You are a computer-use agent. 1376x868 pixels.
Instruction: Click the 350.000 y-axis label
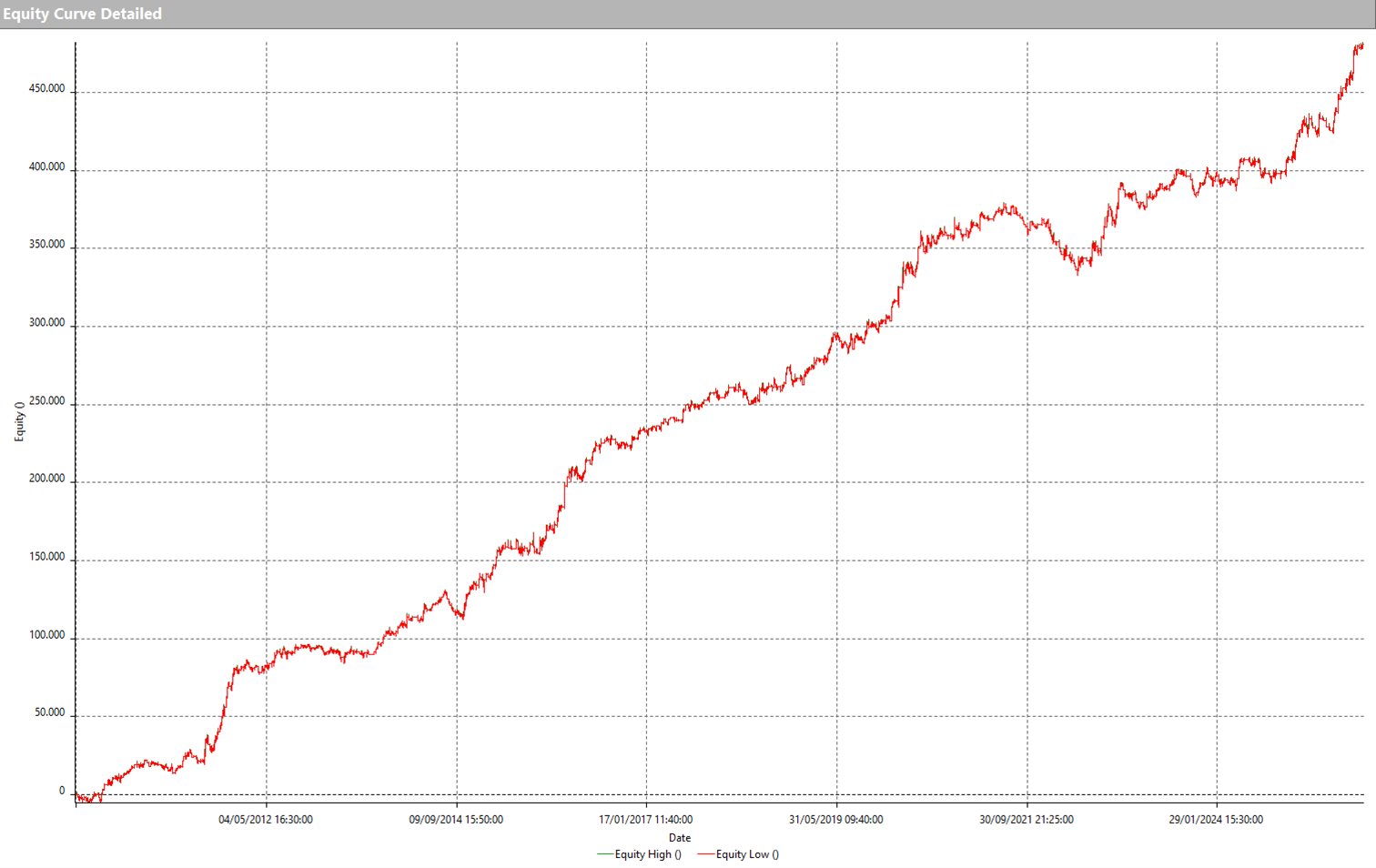tap(46, 245)
